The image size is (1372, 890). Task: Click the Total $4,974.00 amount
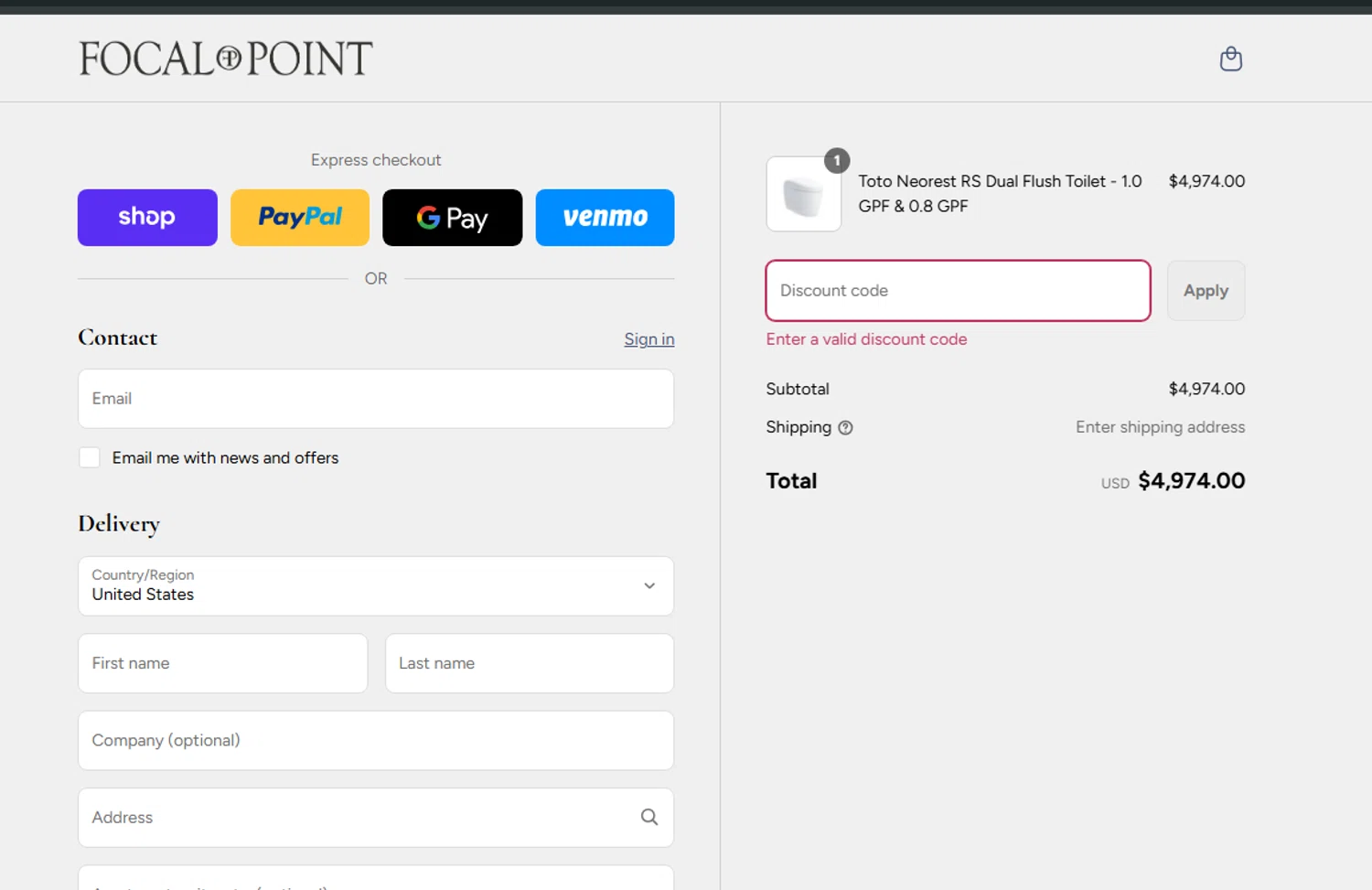coord(1191,481)
